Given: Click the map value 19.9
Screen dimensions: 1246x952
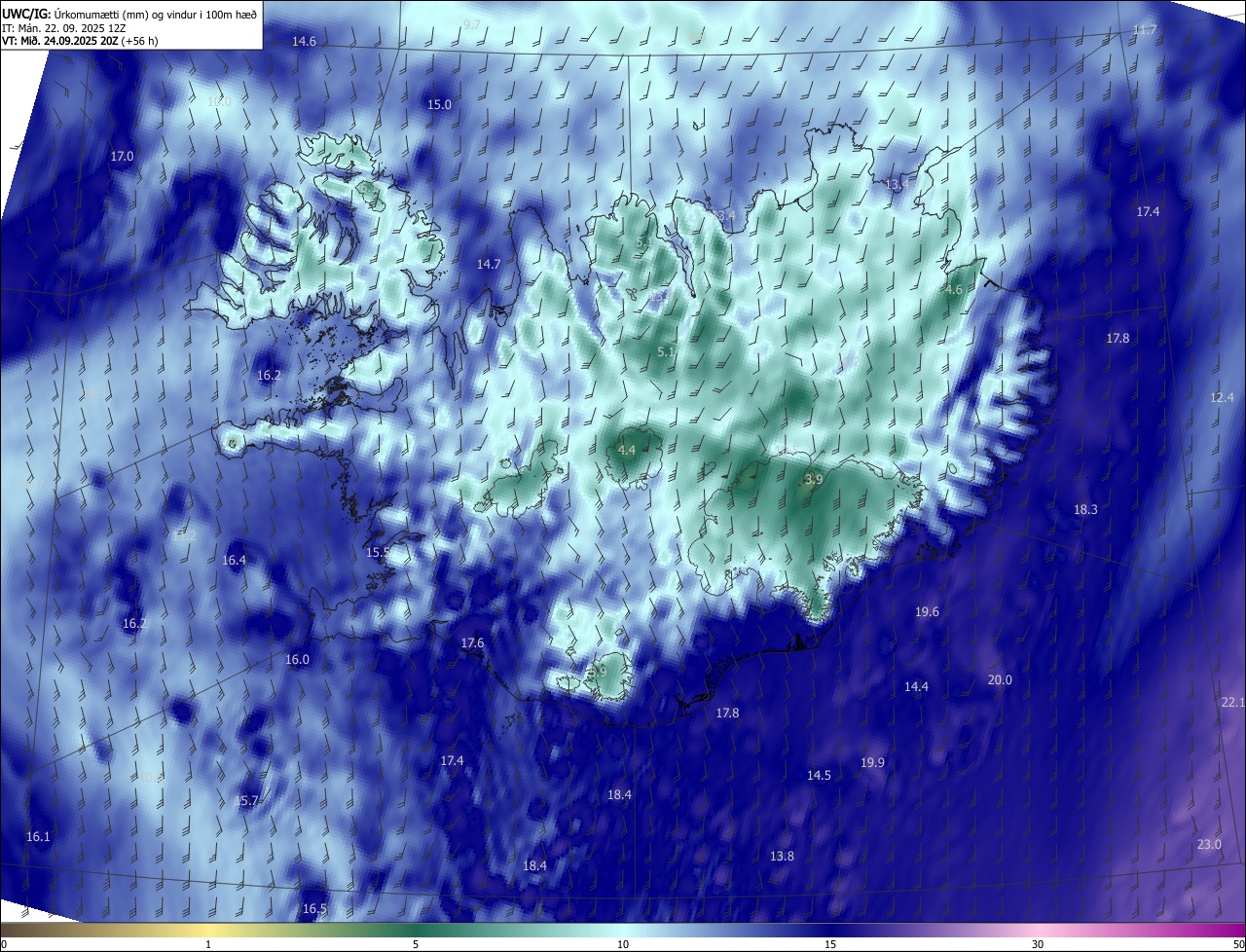Looking at the screenshot, I should (x=872, y=763).
